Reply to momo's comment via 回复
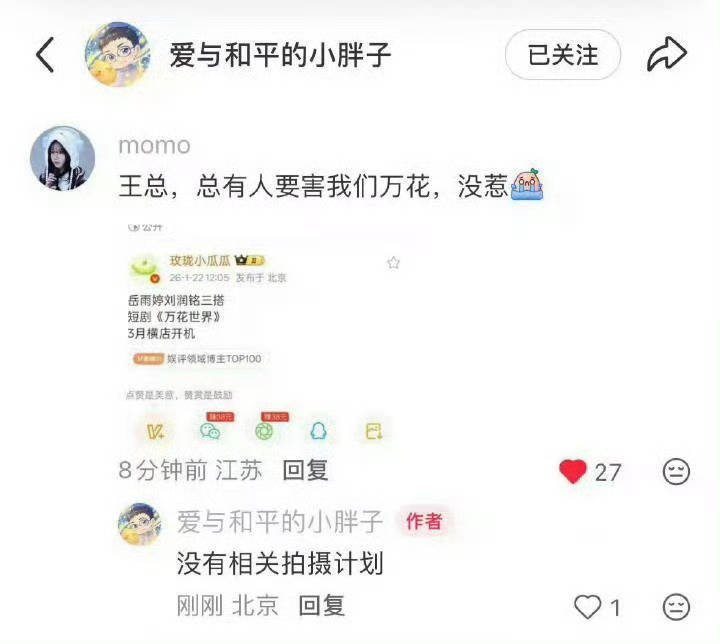This screenshot has height=644, width=720. pos(305,470)
